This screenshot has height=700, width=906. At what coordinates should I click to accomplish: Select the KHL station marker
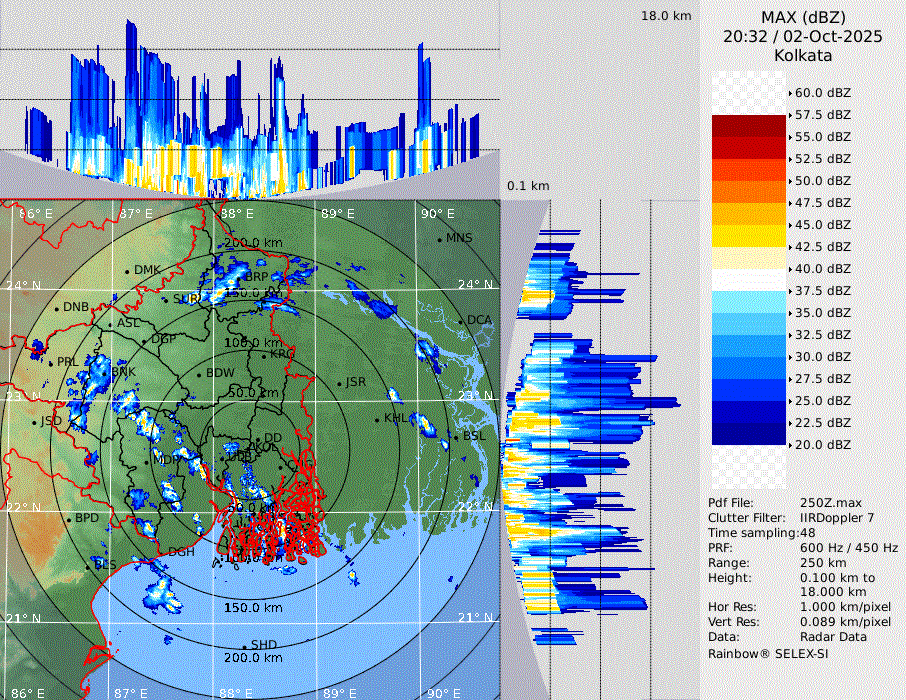[x=377, y=420]
